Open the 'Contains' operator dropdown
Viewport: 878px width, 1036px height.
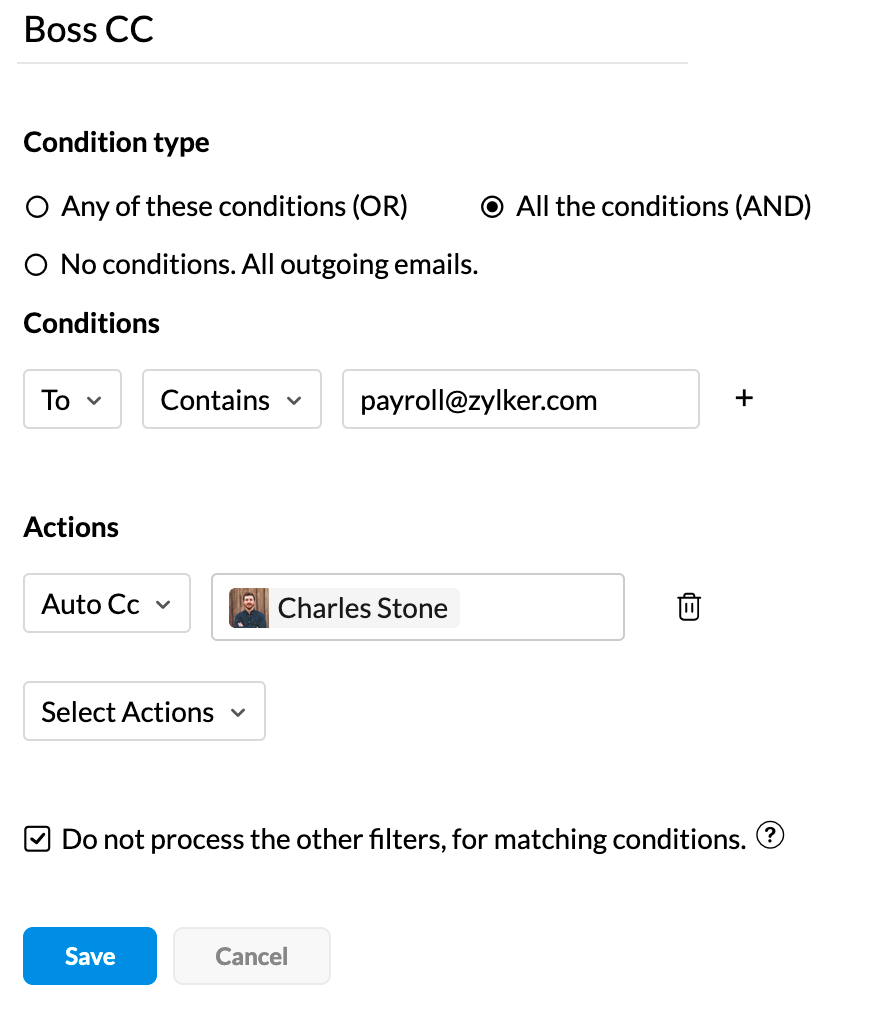point(231,399)
